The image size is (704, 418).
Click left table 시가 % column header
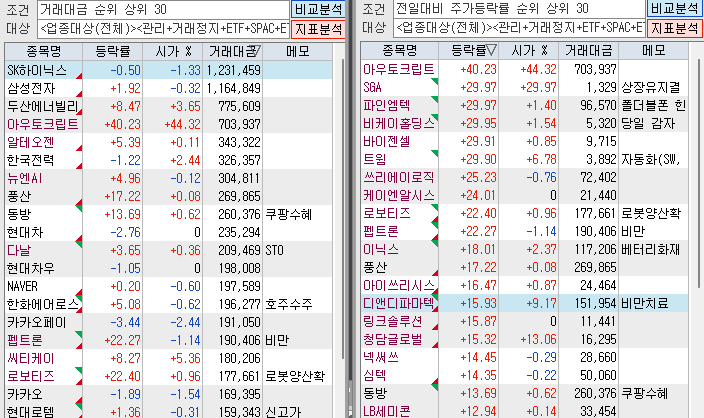[x=173, y=52]
